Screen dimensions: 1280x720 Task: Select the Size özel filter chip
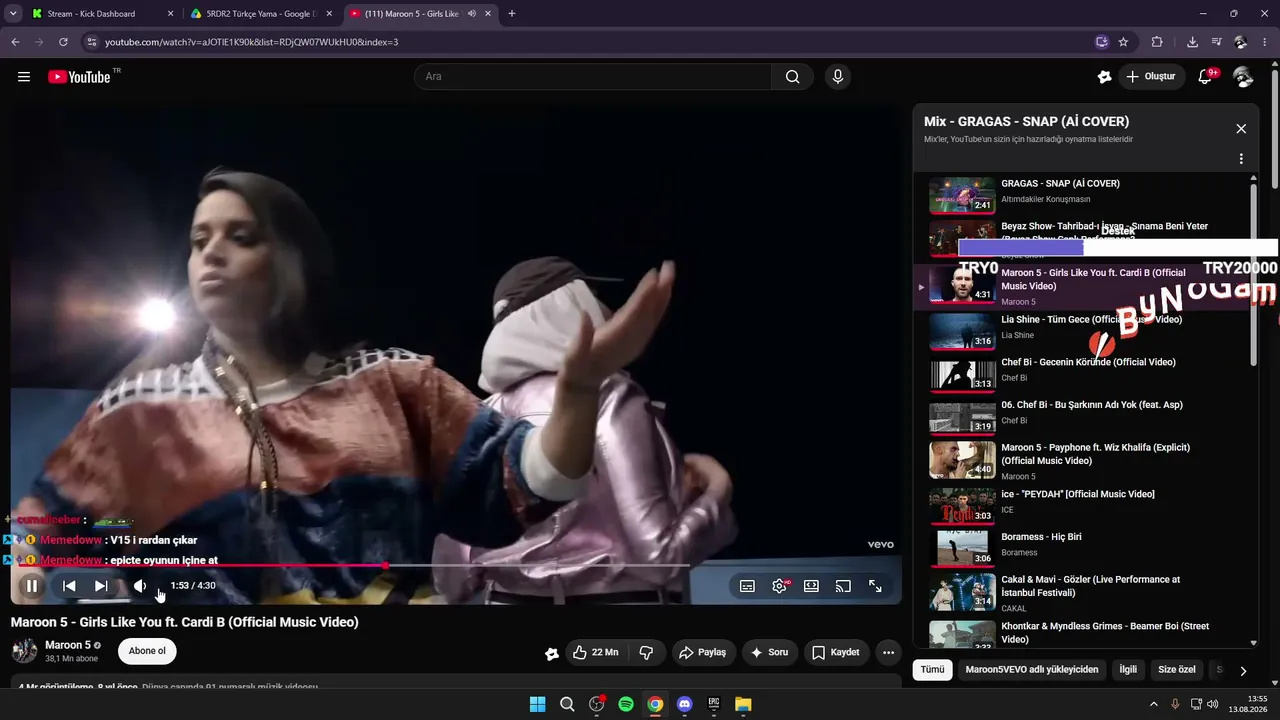coord(1177,670)
